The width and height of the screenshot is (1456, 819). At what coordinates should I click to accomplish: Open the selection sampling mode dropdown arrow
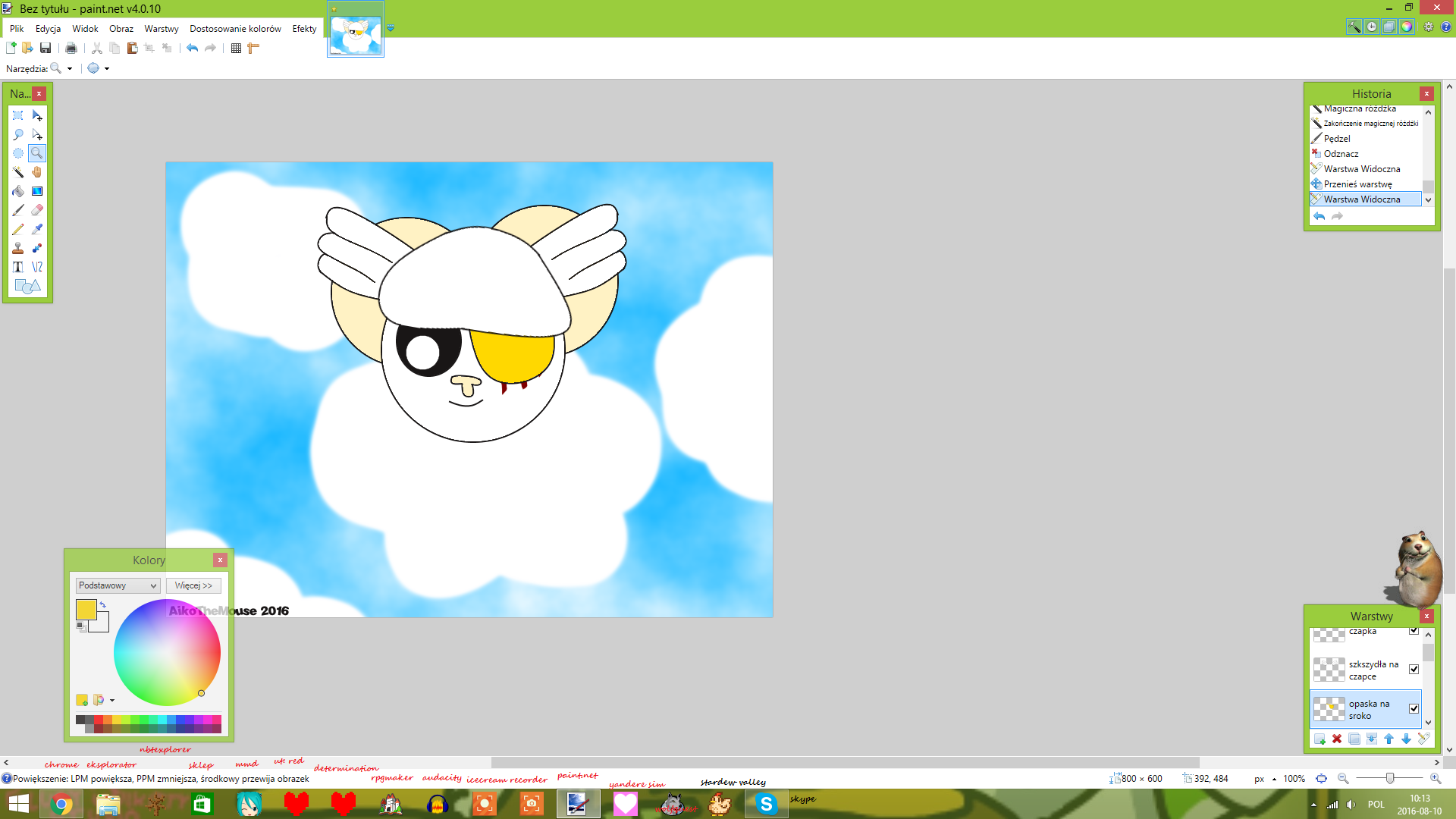(x=107, y=68)
